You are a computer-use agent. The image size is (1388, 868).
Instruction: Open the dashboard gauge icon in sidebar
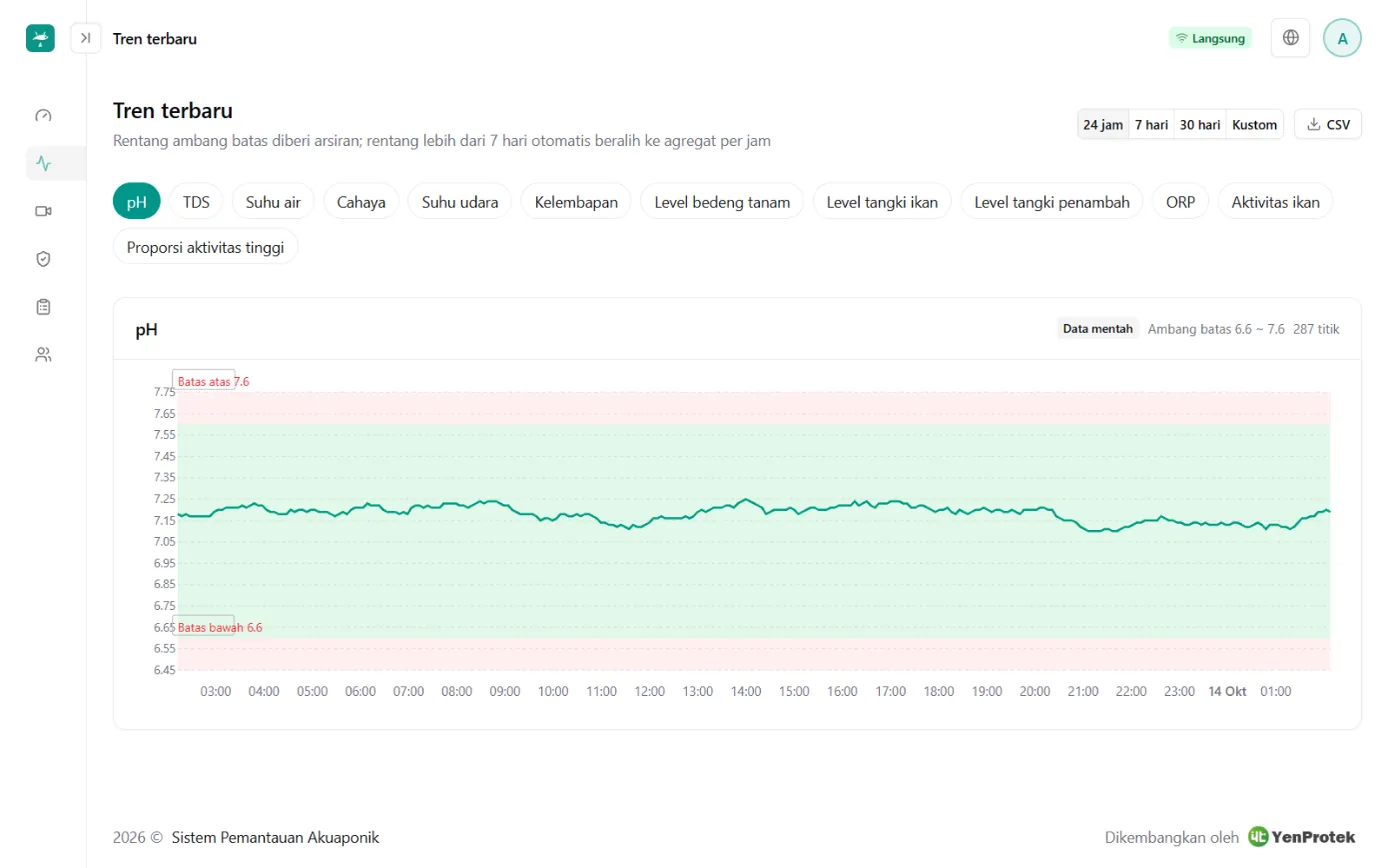tap(43, 115)
